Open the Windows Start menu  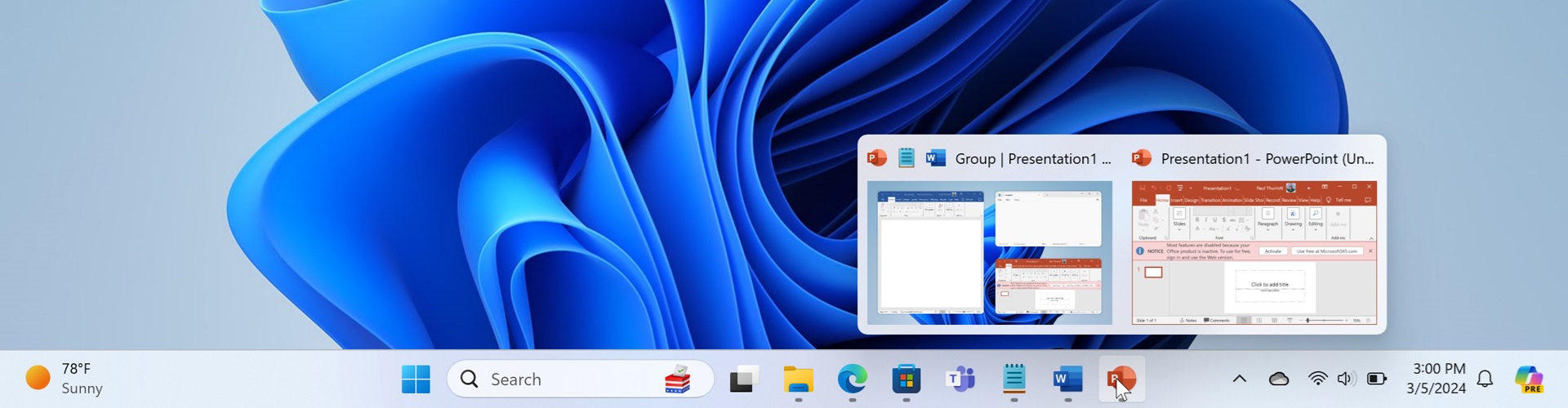pos(416,379)
